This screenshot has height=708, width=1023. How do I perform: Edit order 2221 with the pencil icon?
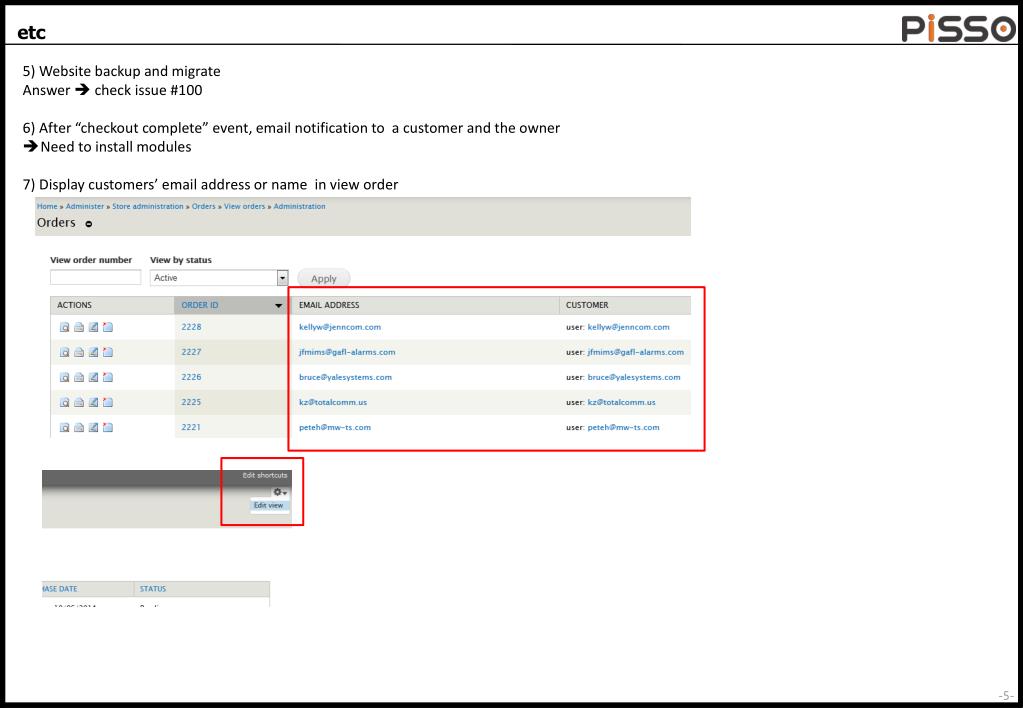point(93,427)
